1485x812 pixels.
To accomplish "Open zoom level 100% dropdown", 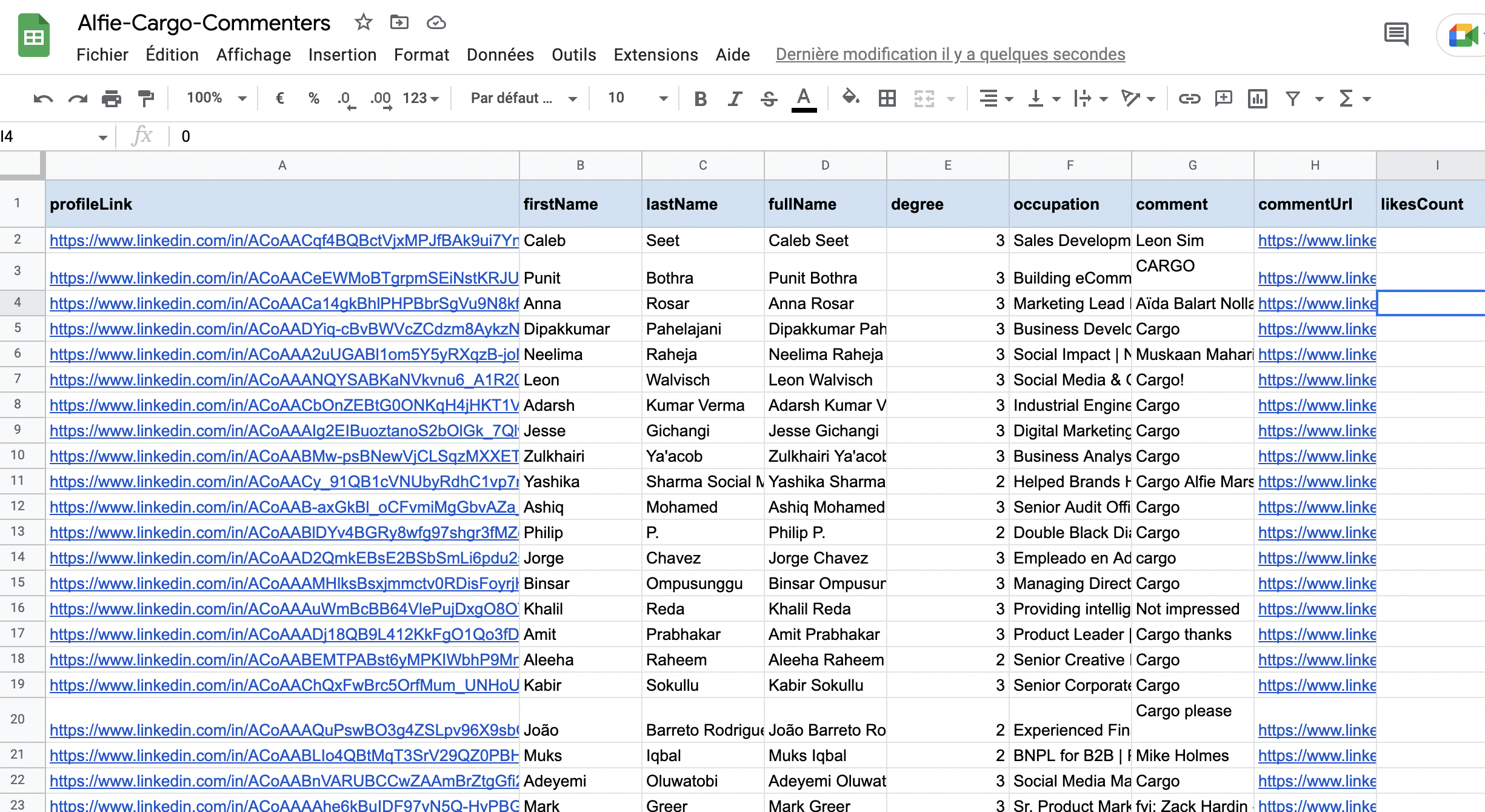I will click(x=216, y=98).
